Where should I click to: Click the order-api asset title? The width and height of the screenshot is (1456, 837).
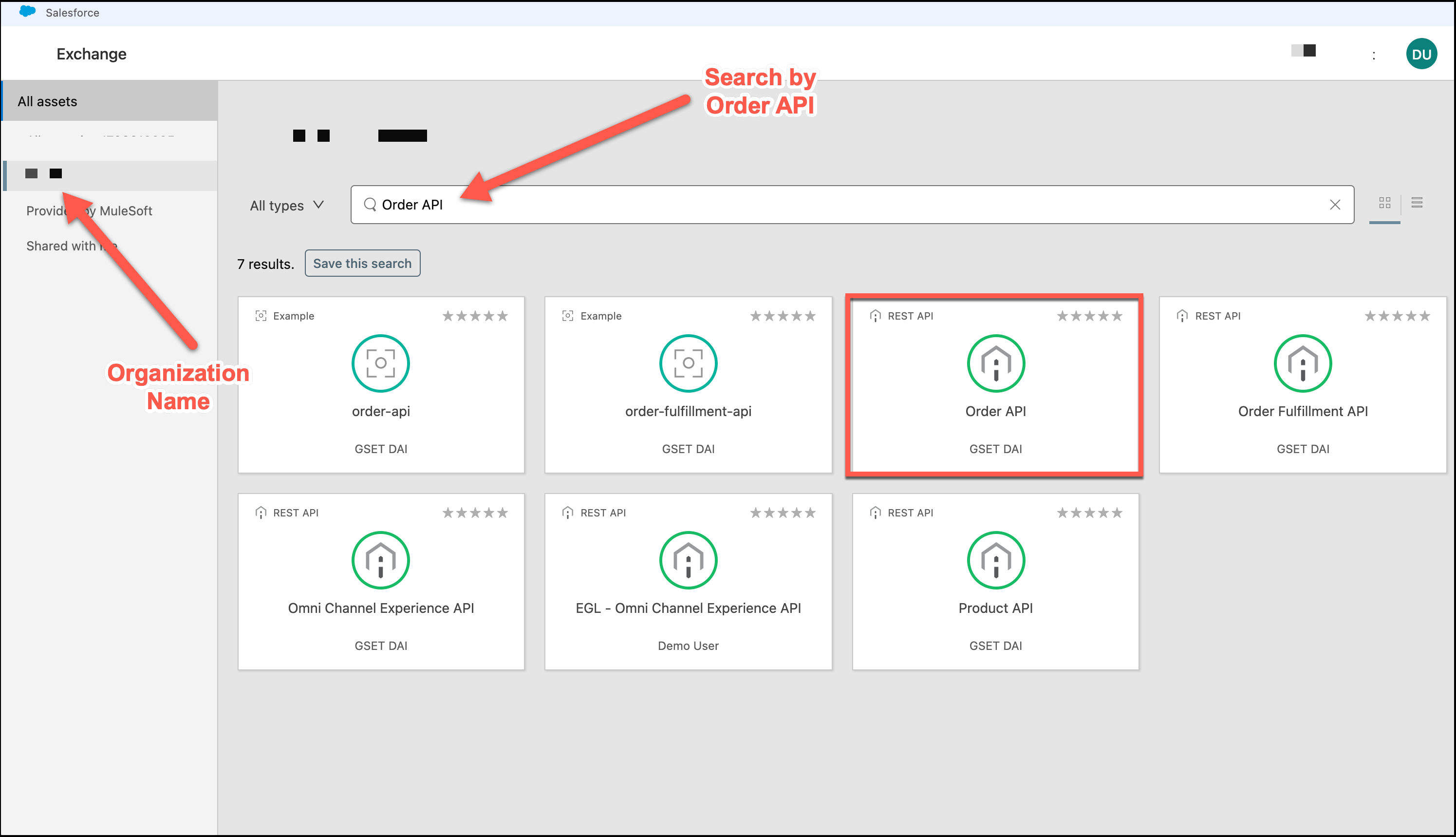point(381,412)
